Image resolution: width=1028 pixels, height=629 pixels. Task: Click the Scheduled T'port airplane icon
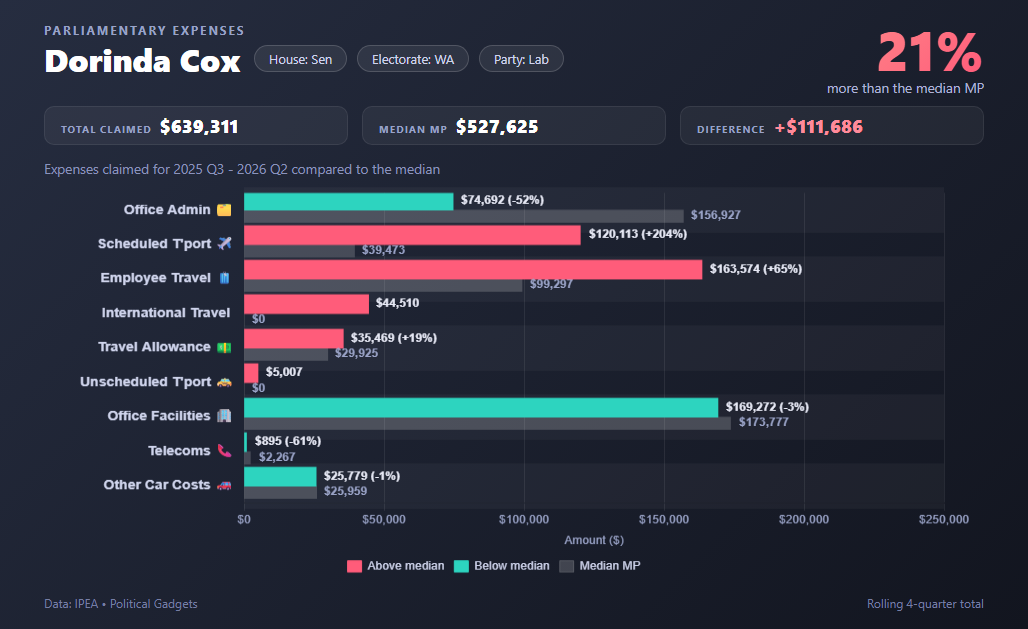click(224, 243)
